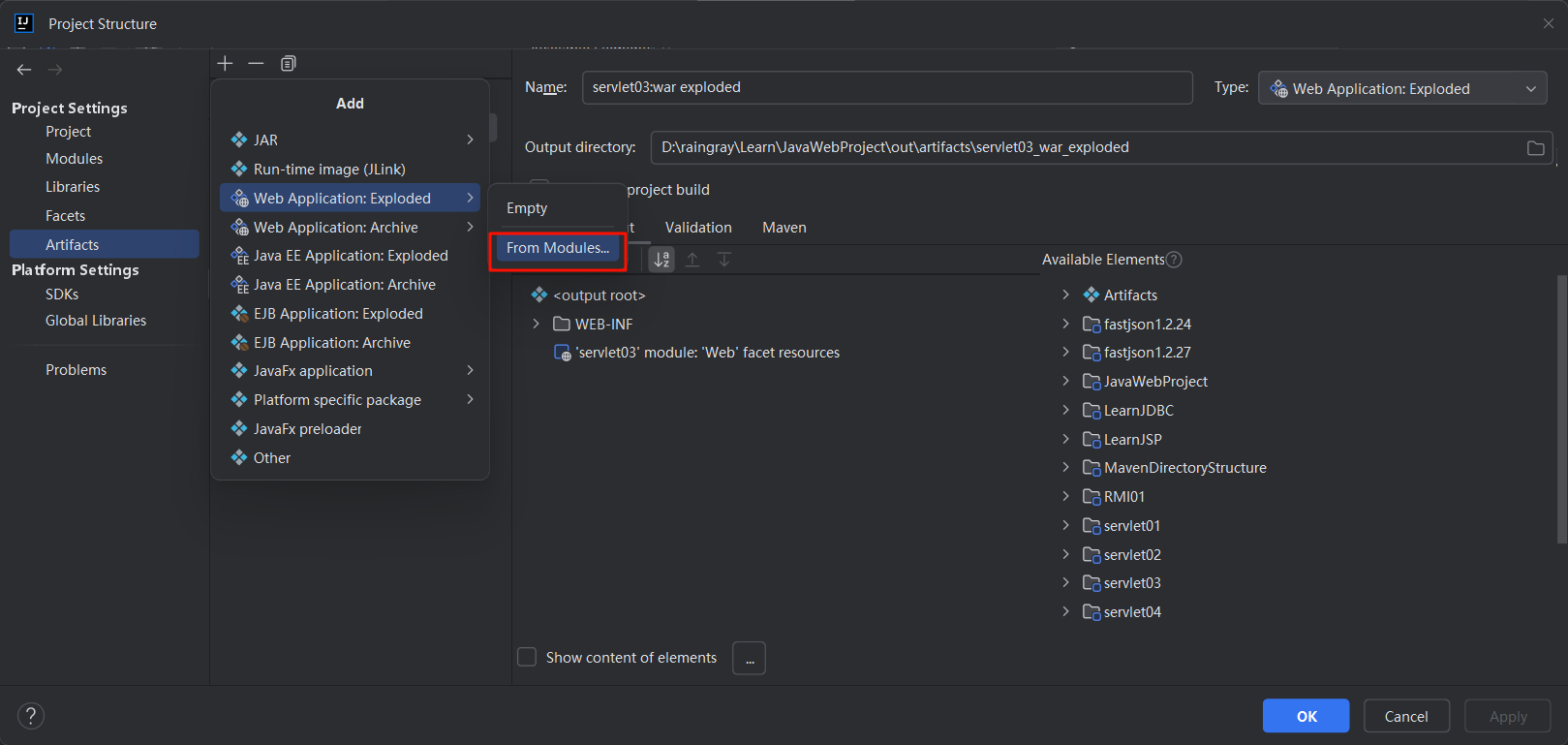Open the Problems section
Viewport: 1568px width, 745px height.
coord(76,370)
